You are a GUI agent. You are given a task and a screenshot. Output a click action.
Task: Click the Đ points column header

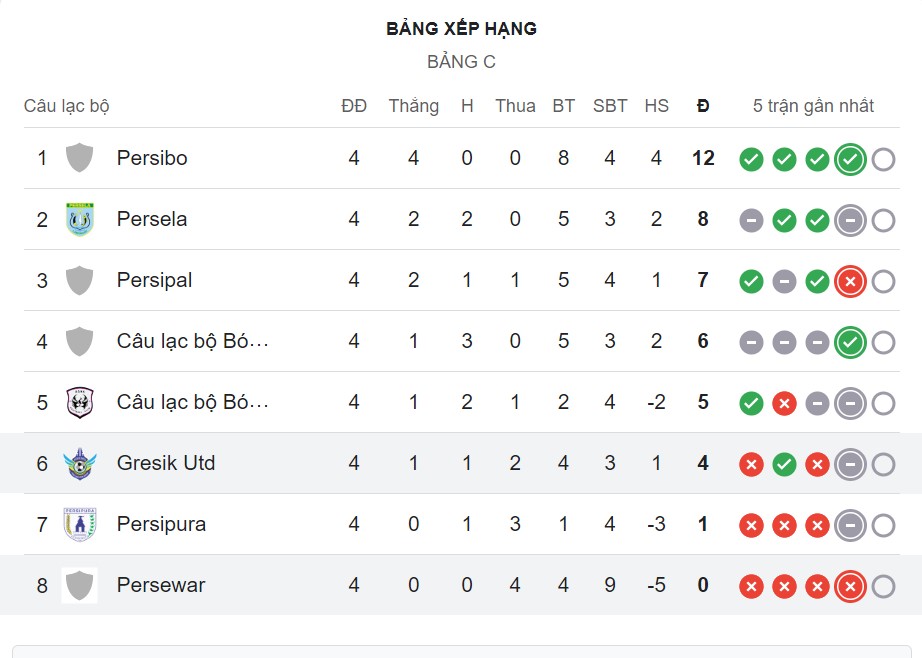[x=703, y=105]
